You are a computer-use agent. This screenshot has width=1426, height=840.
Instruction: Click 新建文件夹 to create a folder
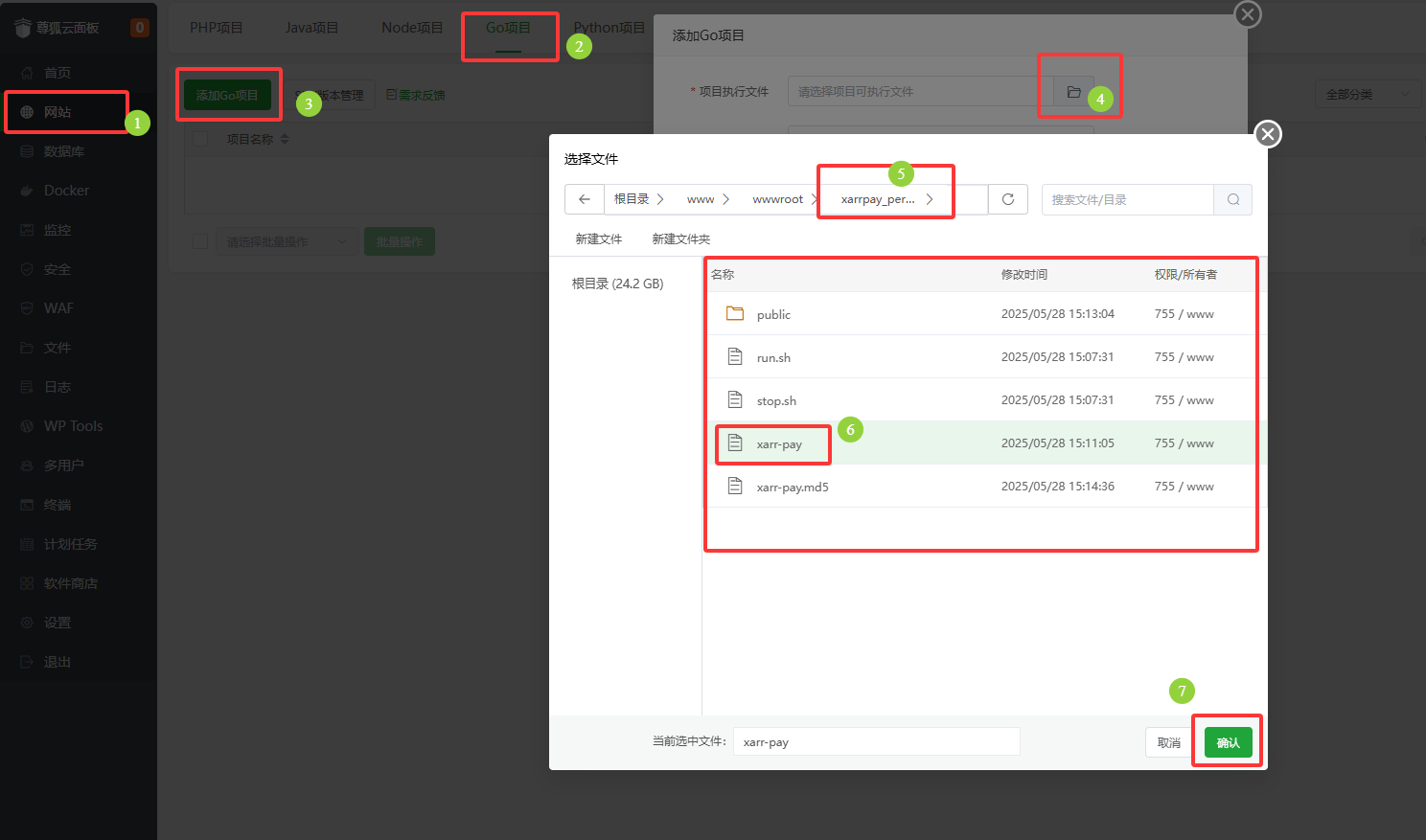681,239
